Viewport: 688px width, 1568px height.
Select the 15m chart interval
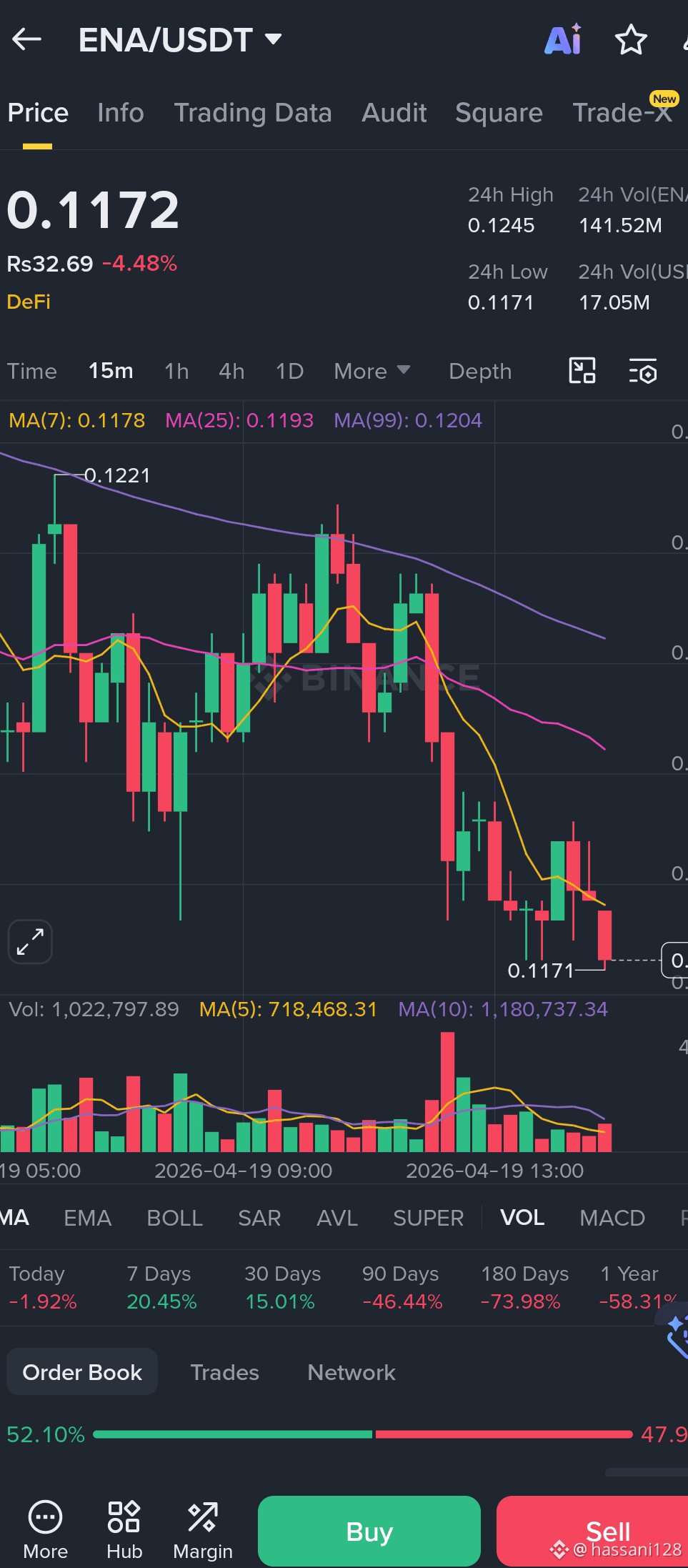pos(111,372)
